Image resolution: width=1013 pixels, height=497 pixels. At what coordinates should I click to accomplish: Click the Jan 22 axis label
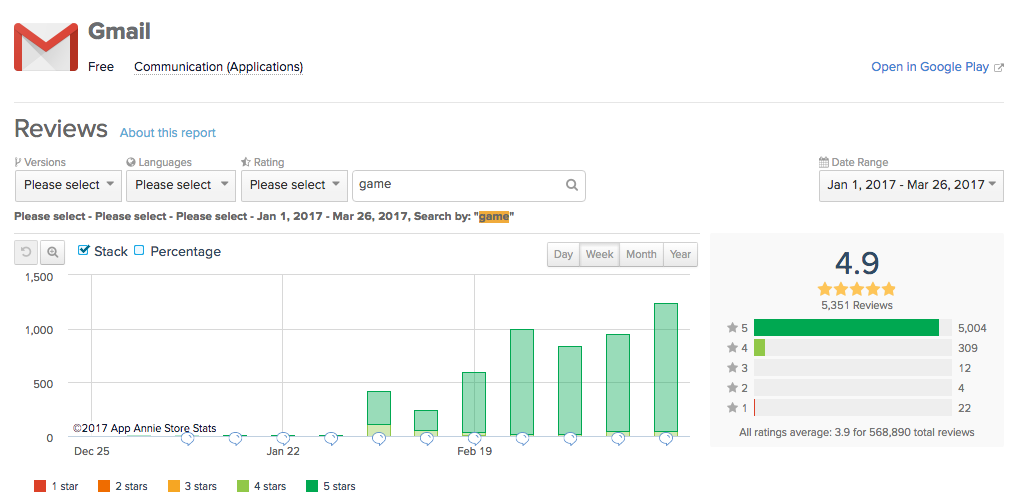[x=283, y=451]
